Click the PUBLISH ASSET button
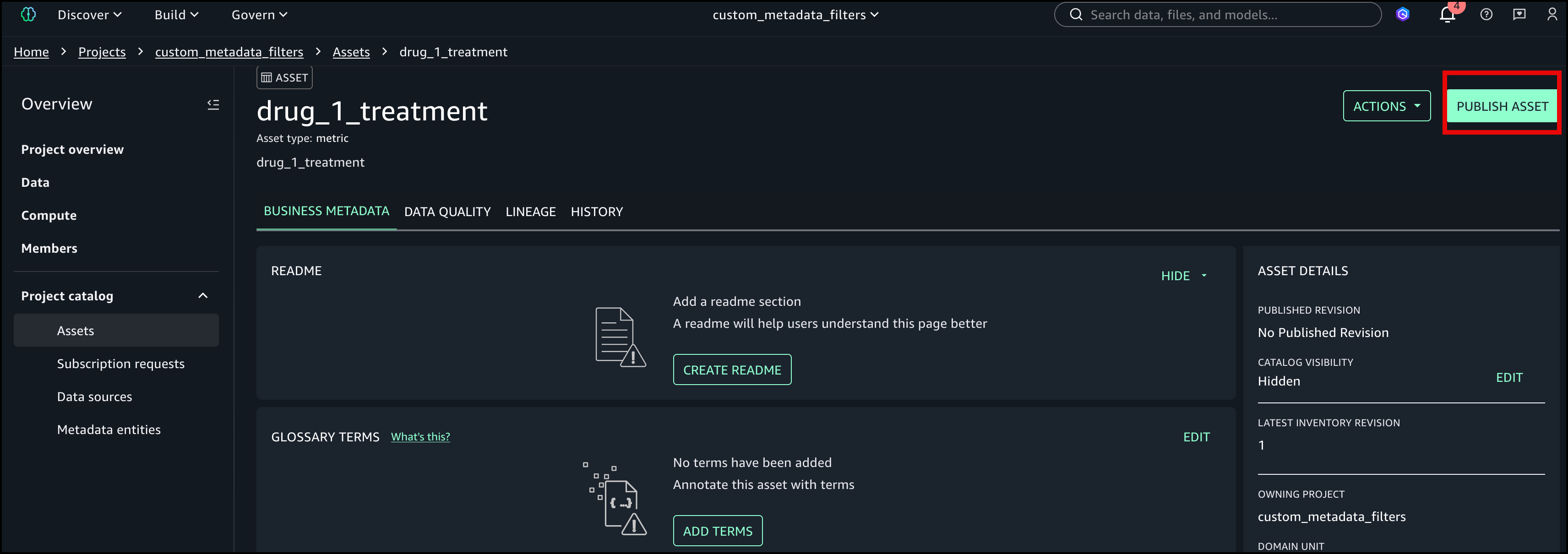1568x554 pixels. tap(1501, 106)
